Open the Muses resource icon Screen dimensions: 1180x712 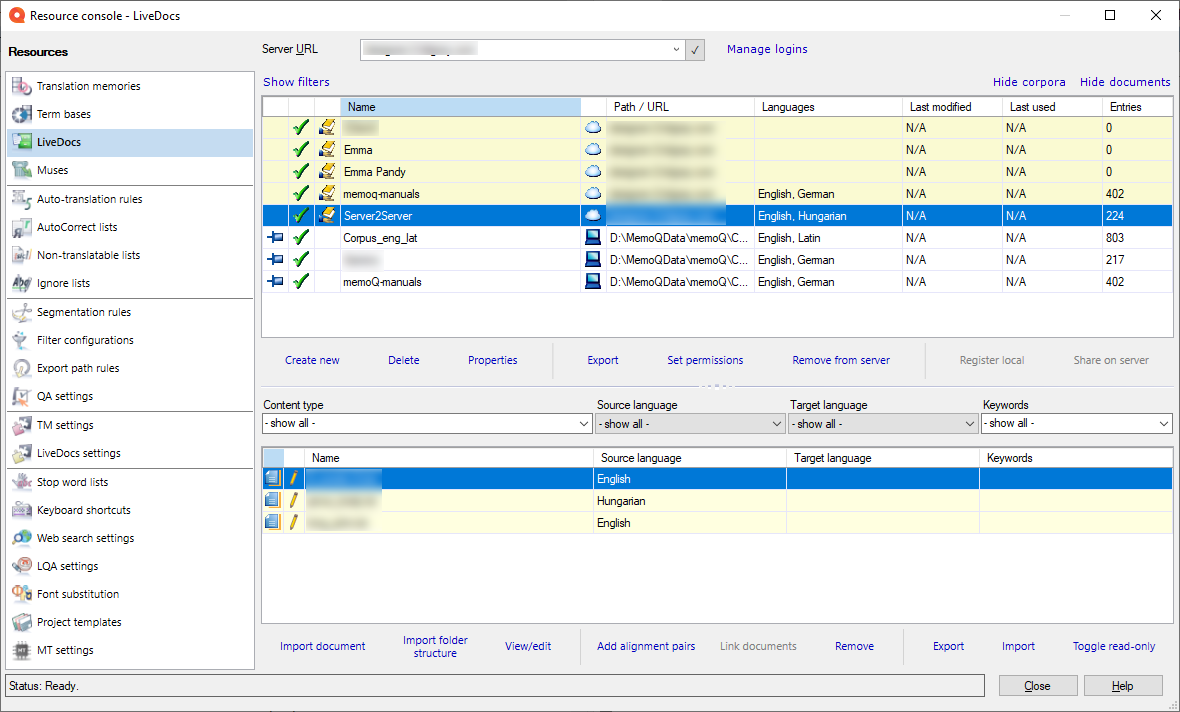22,170
